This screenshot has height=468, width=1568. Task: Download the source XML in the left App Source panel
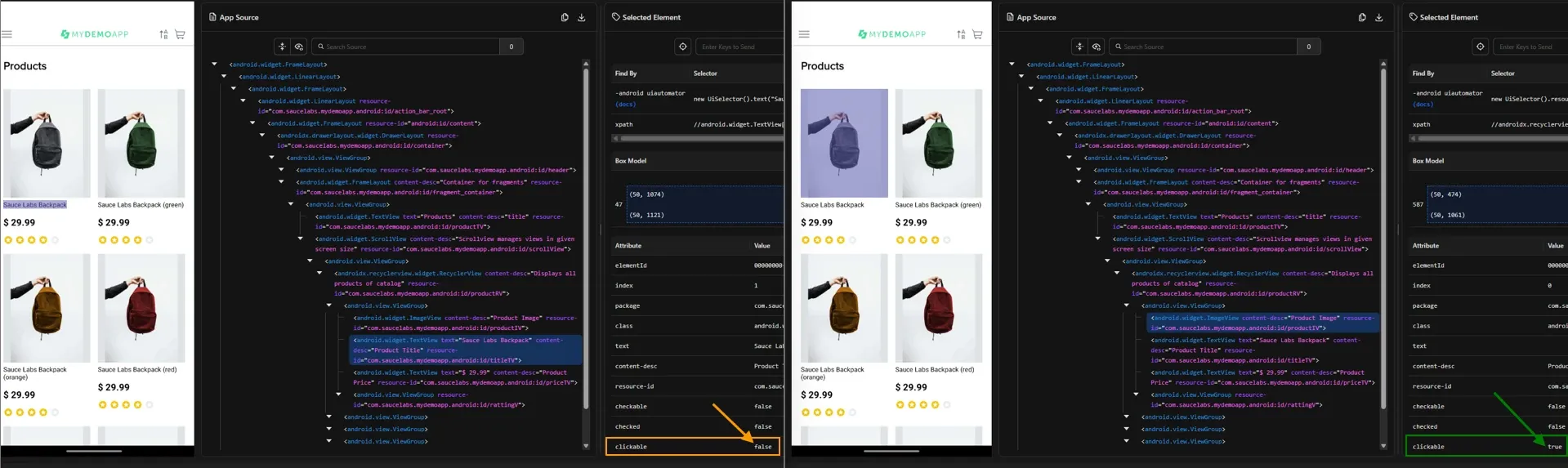click(x=582, y=17)
